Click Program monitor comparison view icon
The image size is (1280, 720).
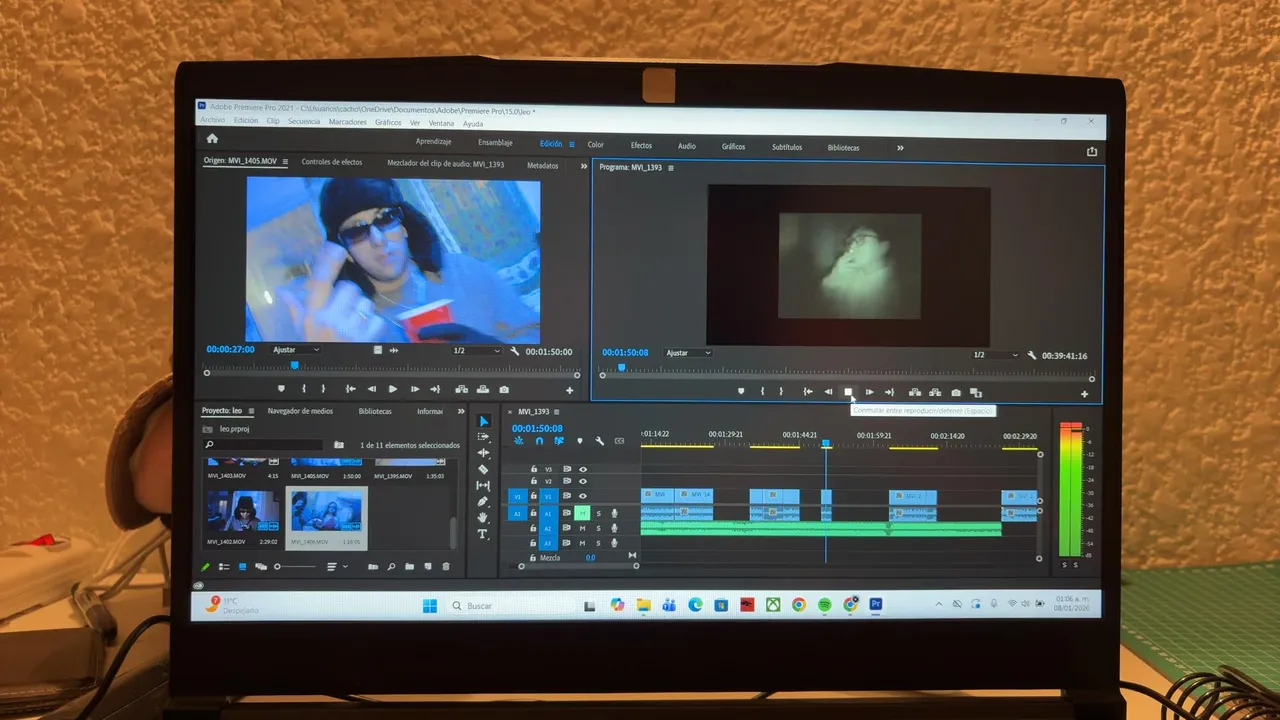(x=976, y=392)
